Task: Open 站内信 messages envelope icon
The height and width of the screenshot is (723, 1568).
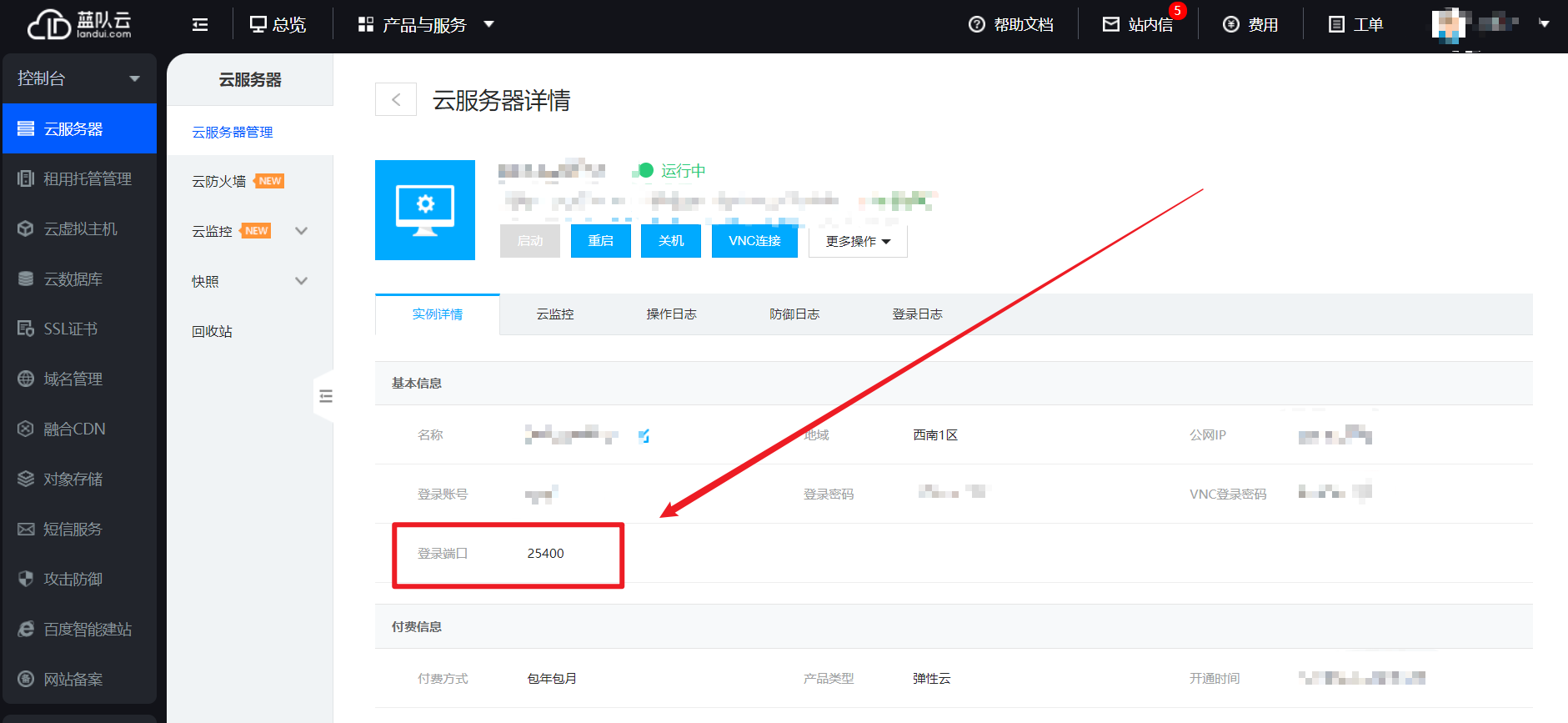Action: pyautogui.click(x=1111, y=25)
